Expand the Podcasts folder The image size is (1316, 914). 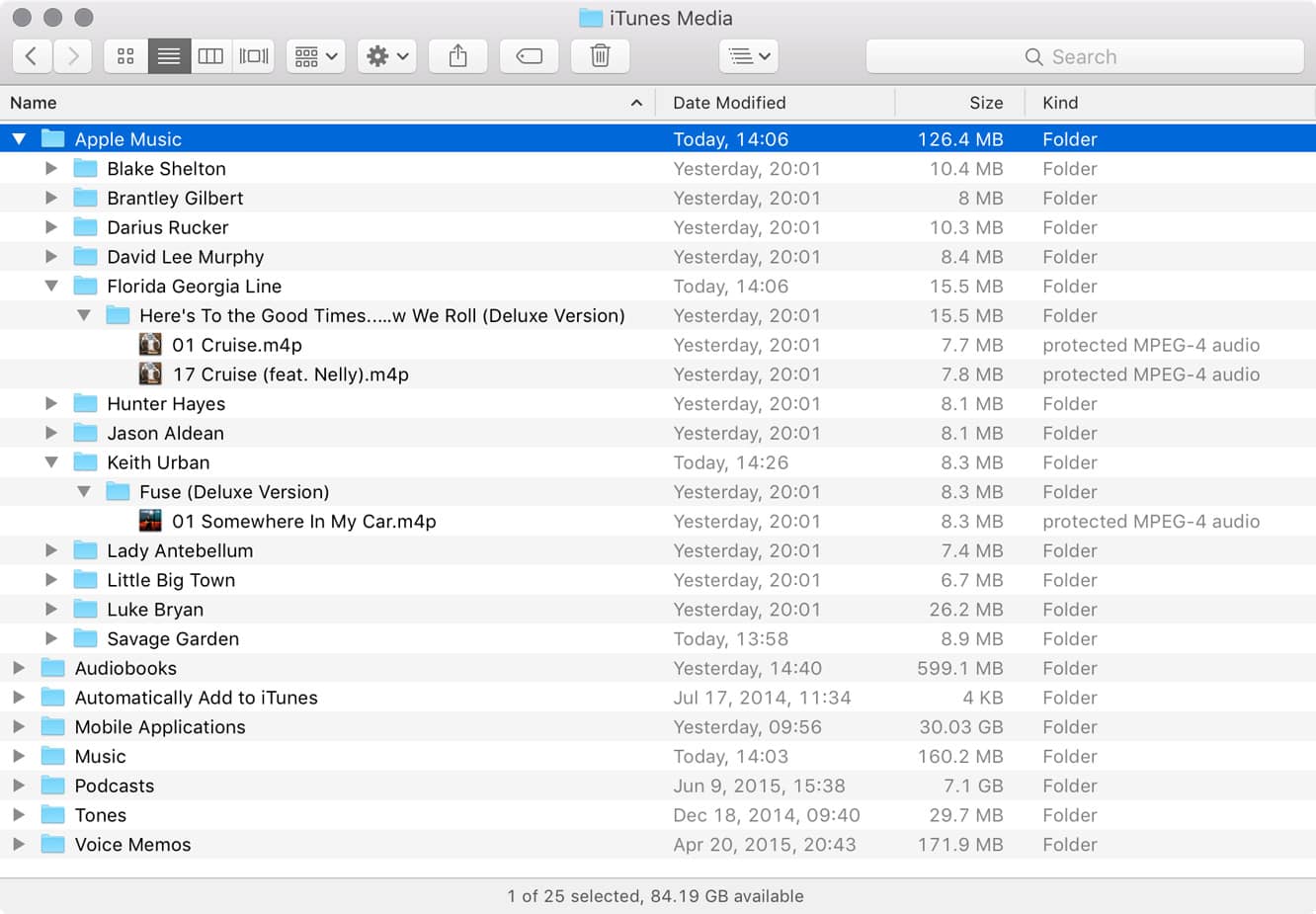(19, 786)
